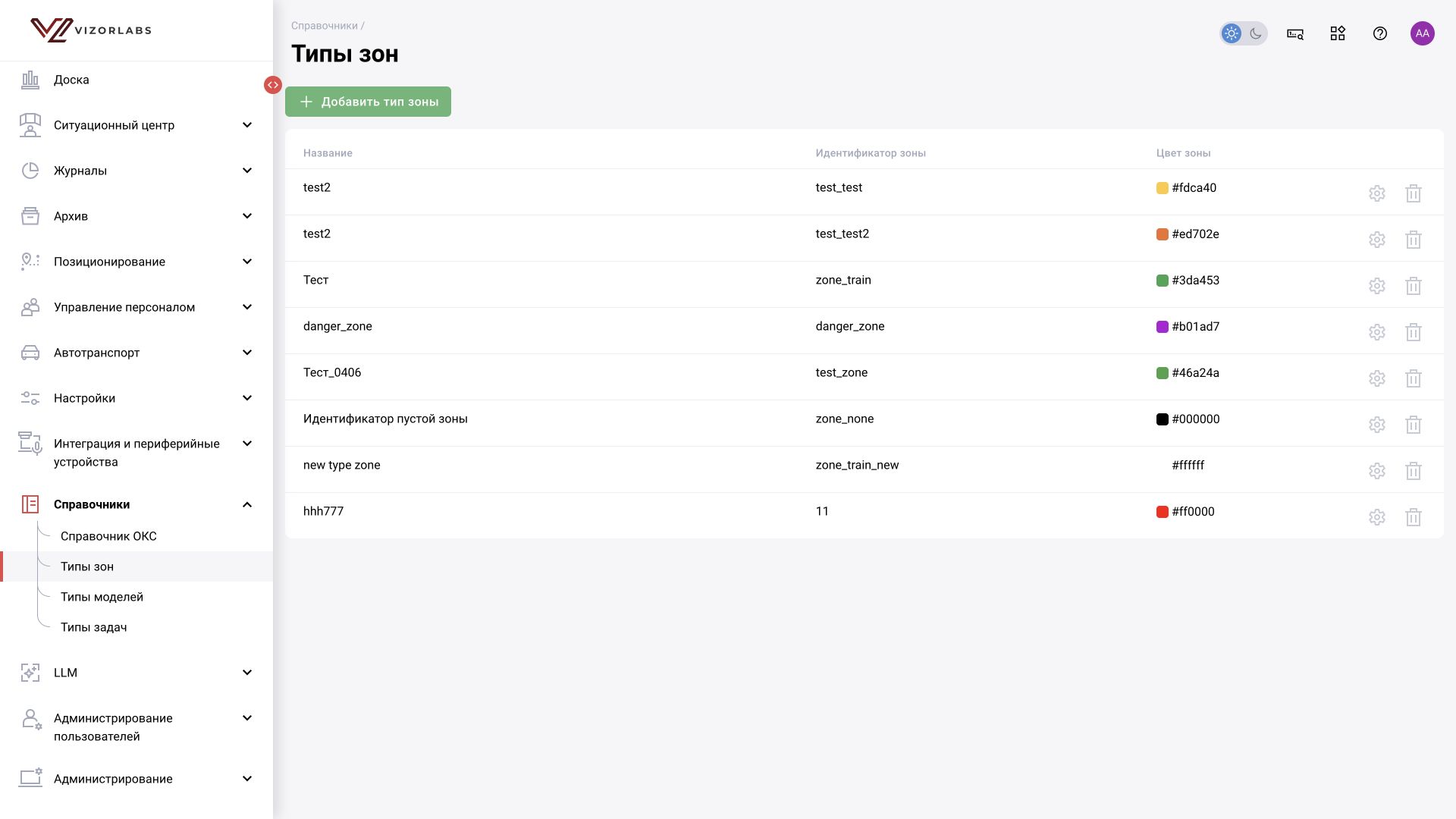
Task: Open Типы задач submenu item
Action: tap(94, 627)
